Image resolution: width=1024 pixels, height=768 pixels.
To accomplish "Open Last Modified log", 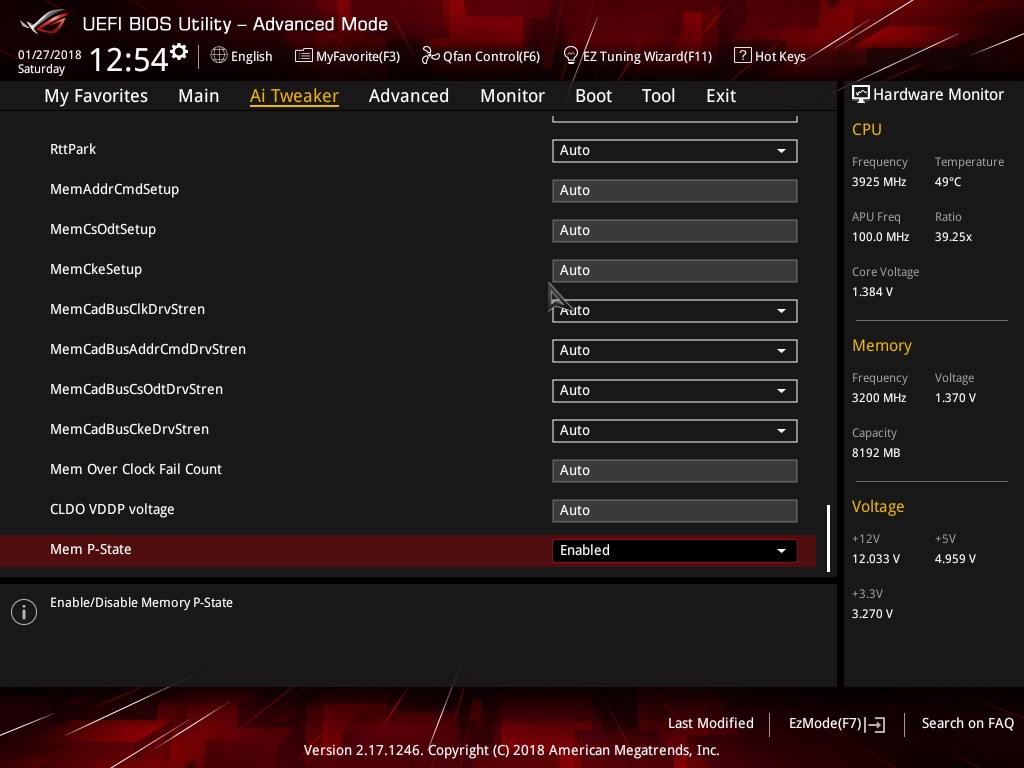I will coord(711,723).
